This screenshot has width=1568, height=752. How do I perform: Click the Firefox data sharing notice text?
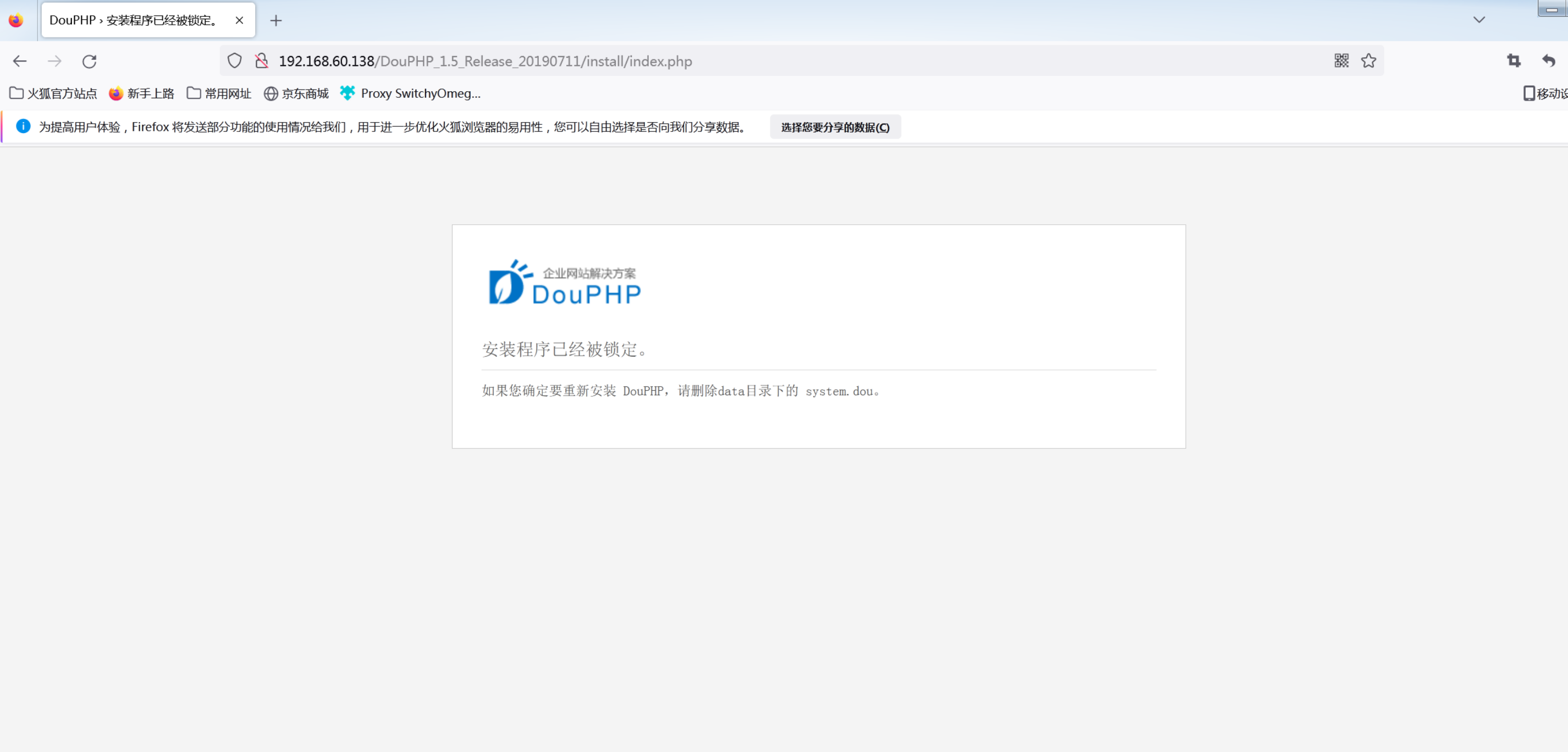393,126
